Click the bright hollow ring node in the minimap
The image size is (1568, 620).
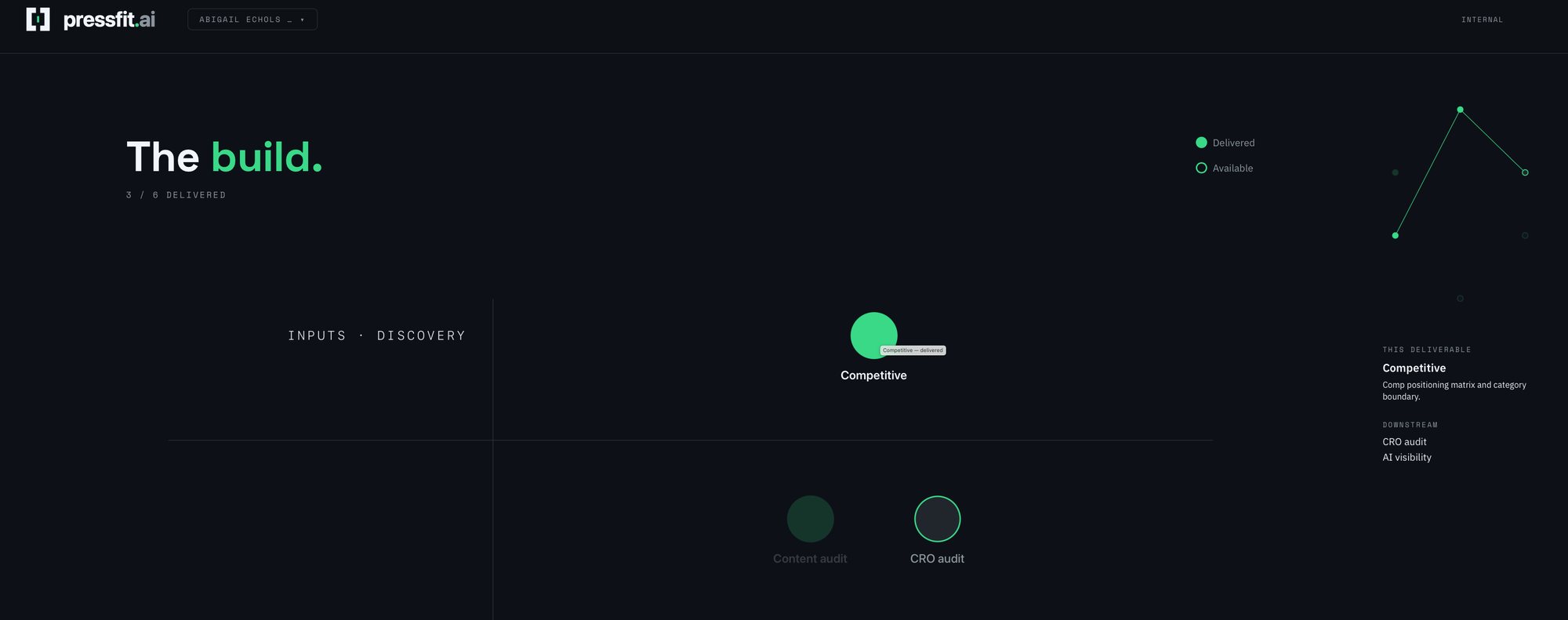pos(1525,172)
